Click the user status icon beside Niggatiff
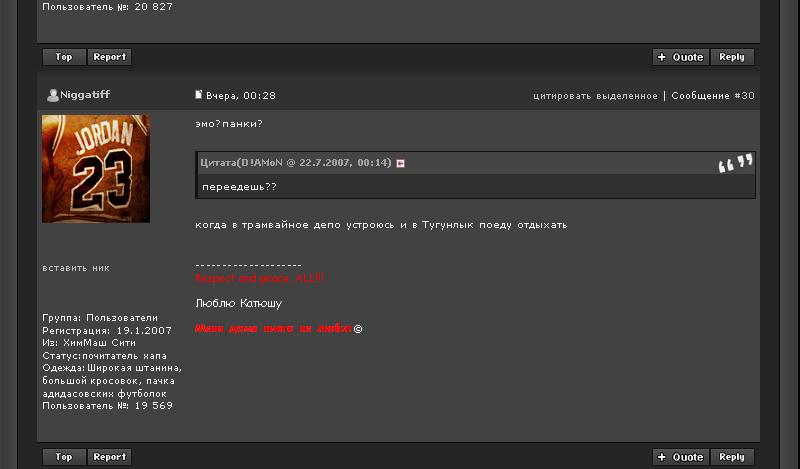 52,95
